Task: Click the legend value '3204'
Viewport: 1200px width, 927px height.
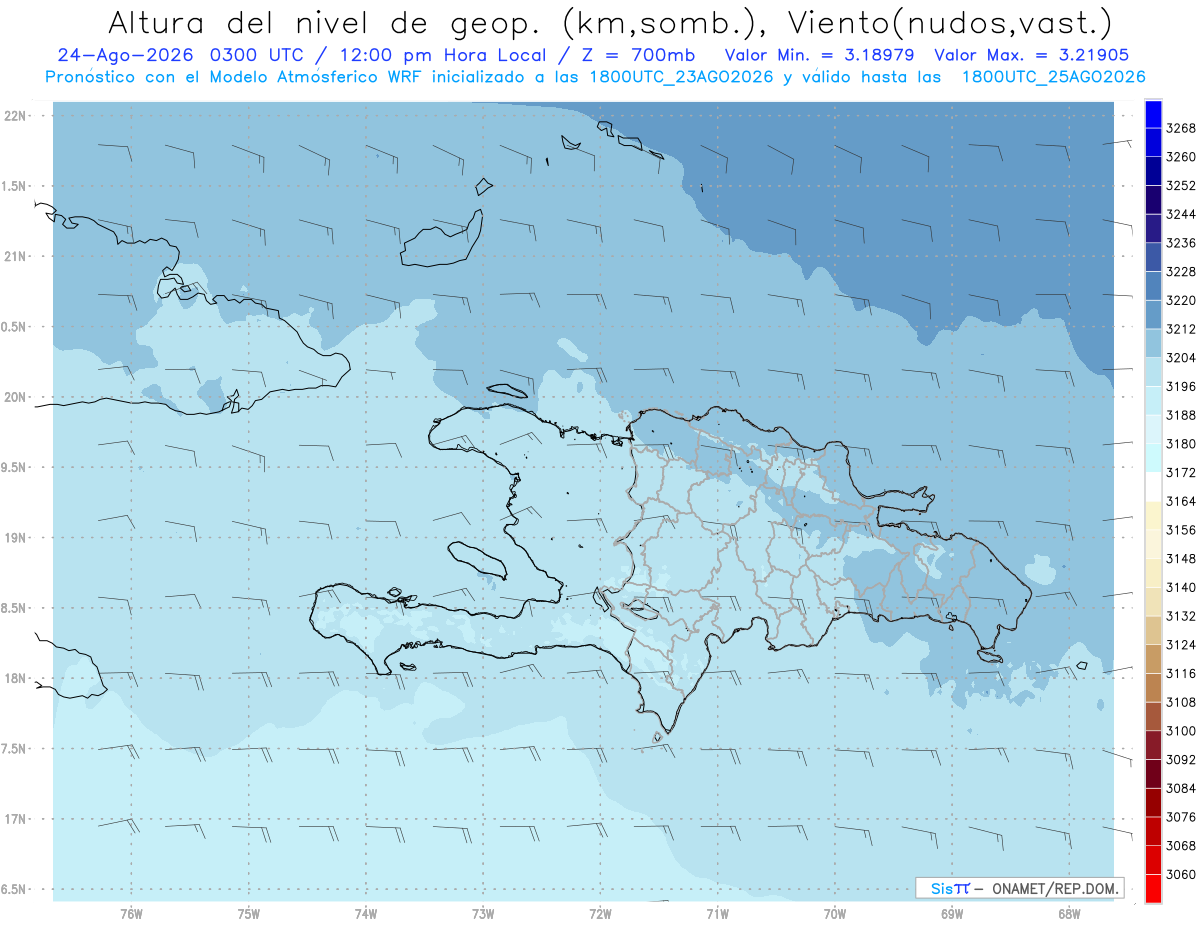Action: (1181, 358)
